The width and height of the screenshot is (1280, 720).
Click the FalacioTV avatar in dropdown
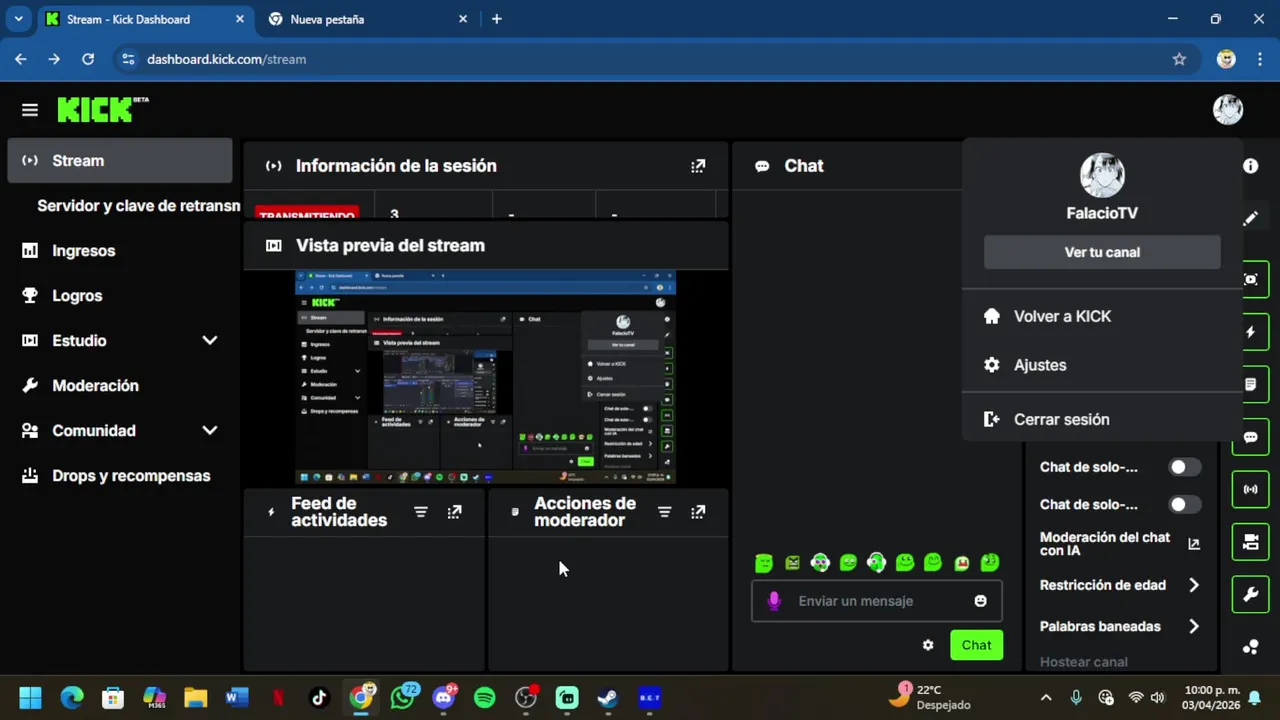click(x=1102, y=175)
